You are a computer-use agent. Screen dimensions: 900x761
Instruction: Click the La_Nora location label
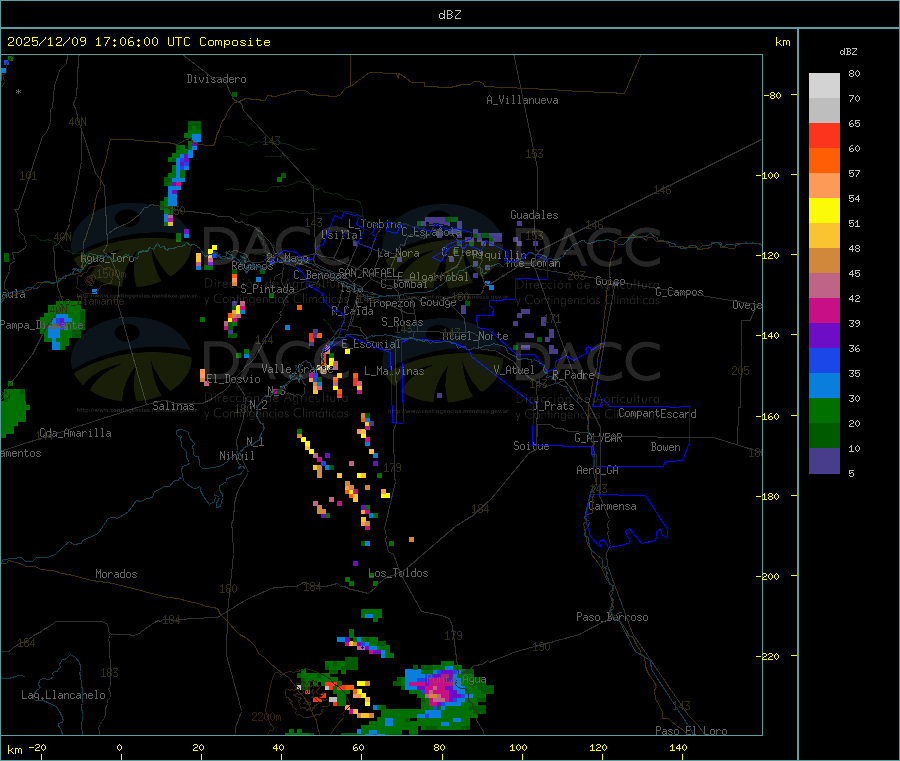(x=398, y=253)
